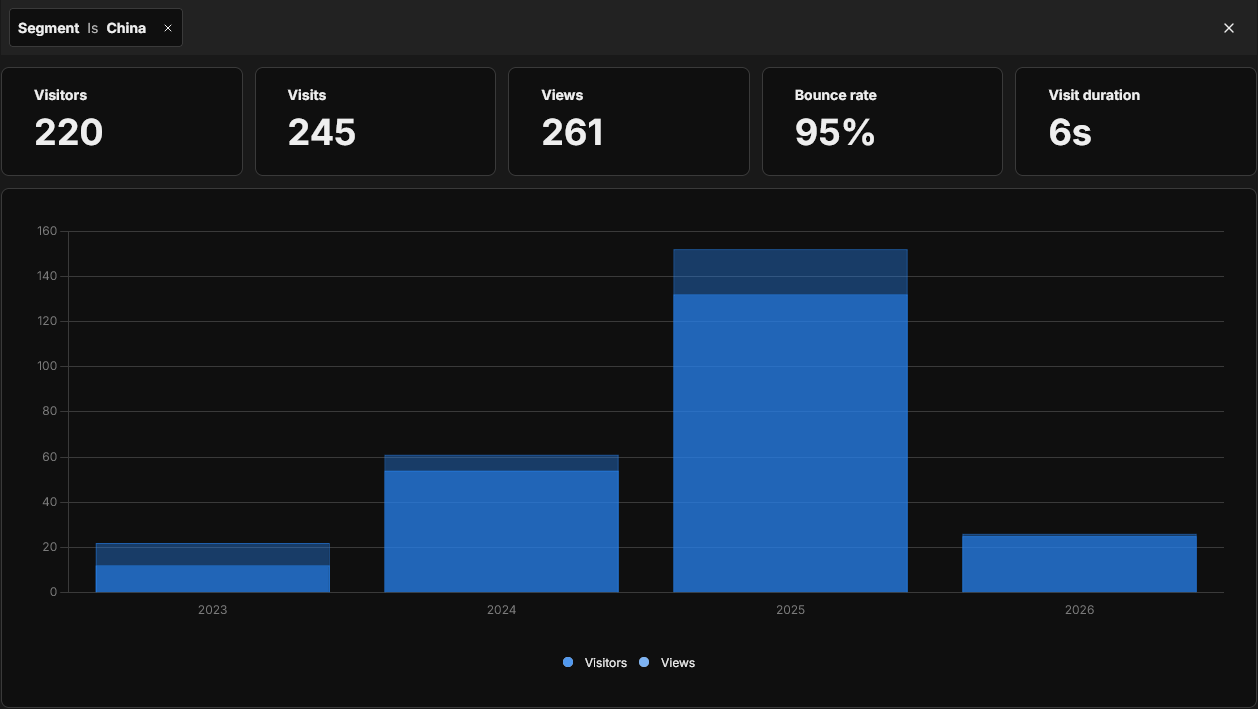
Task: Click the 2026 bar in the chart
Action: coord(1079,564)
